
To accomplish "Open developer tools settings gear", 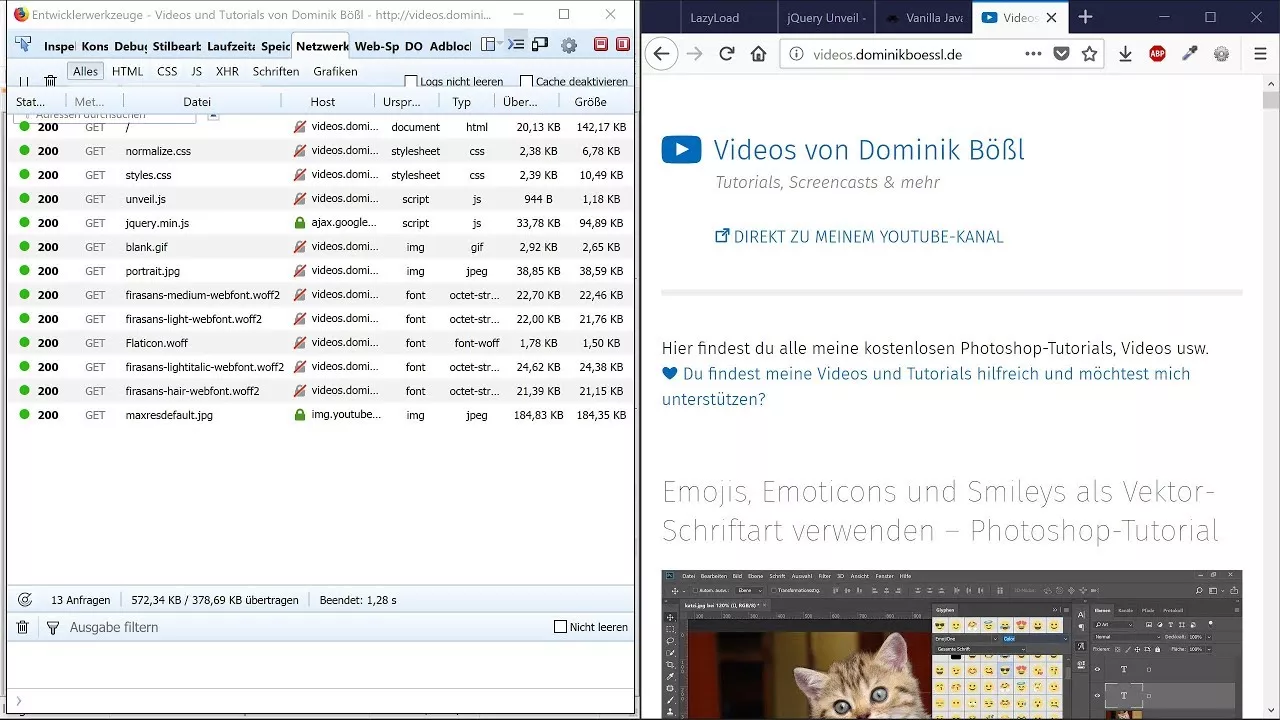I will coord(568,44).
